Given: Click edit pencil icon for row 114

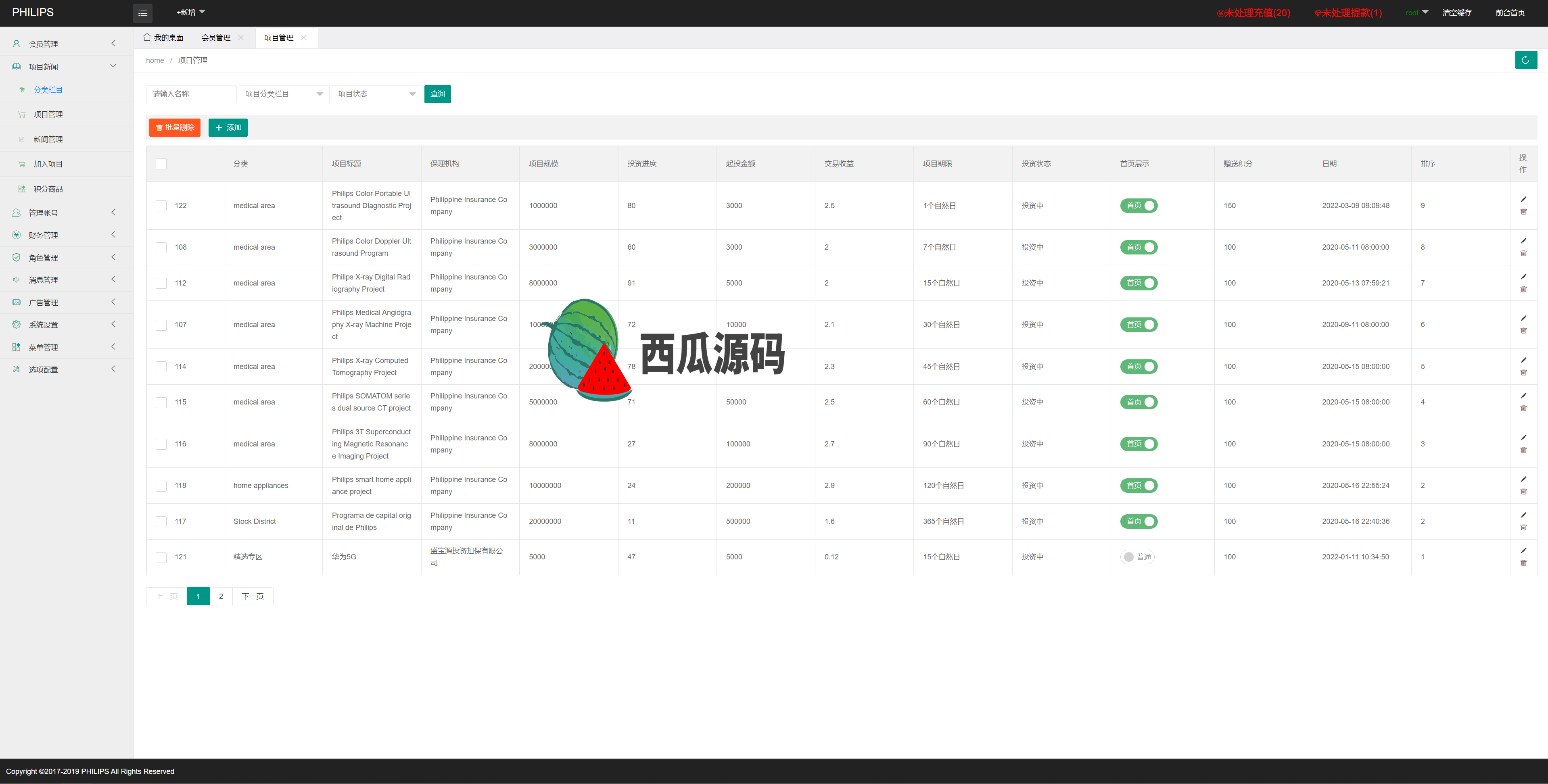Looking at the screenshot, I should coord(1523,360).
